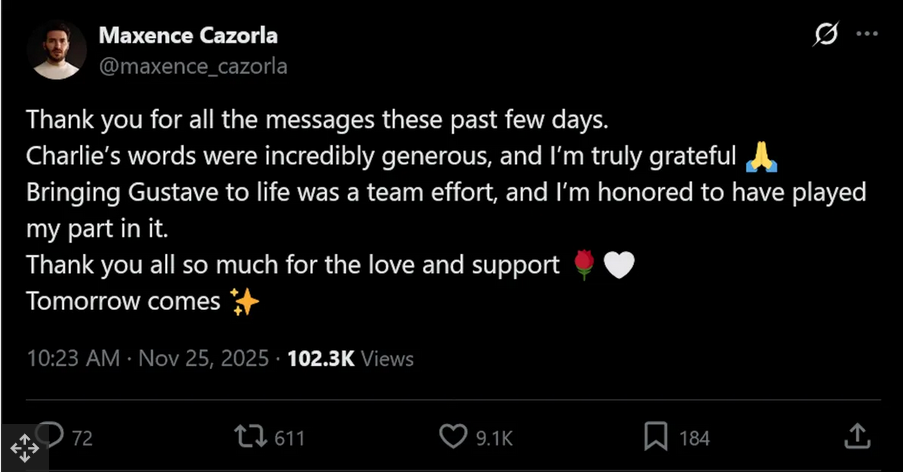Click the Grok explain icon
This screenshot has height=472, width=903.
point(826,35)
